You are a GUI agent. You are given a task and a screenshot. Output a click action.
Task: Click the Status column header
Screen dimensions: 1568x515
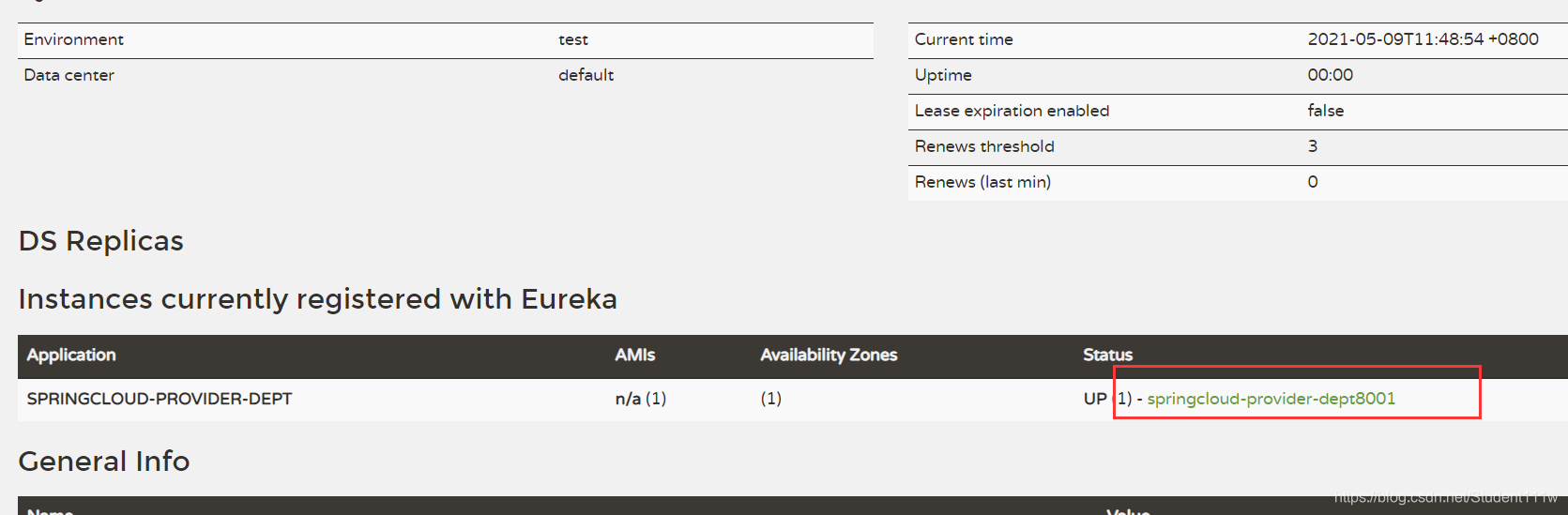pyautogui.click(x=1108, y=355)
